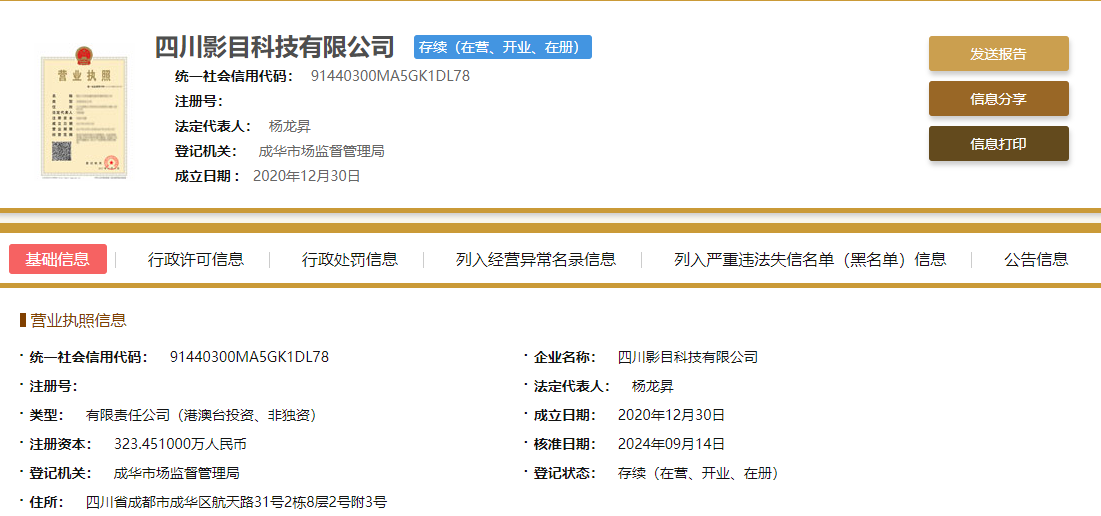The image size is (1101, 516).
Task: Click legal representative 杨龙昇 in header
Action: tap(289, 126)
